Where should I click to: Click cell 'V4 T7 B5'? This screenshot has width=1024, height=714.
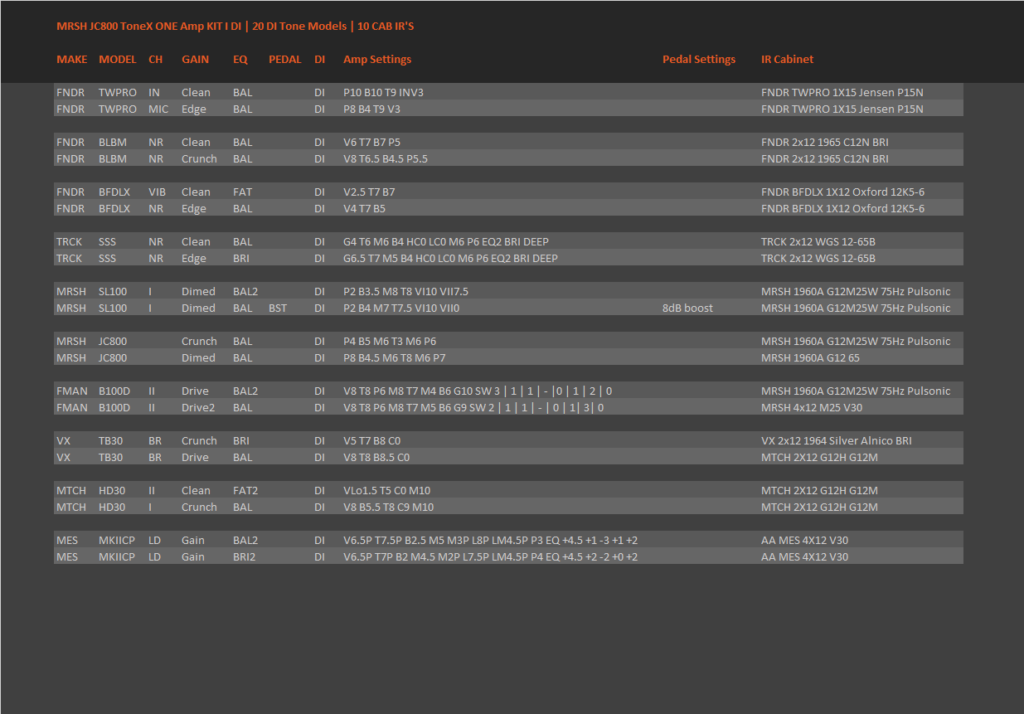(364, 208)
